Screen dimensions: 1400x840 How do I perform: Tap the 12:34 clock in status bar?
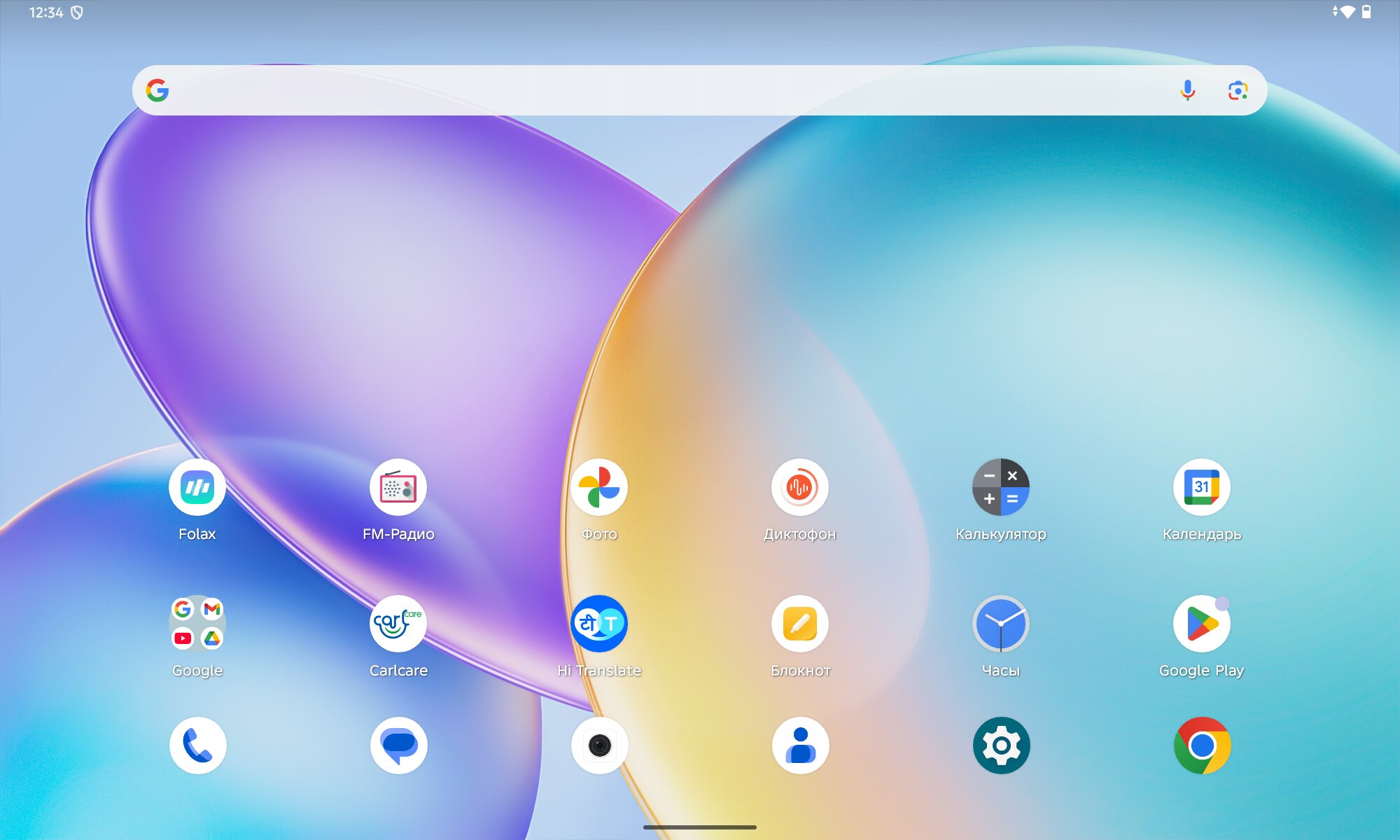coord(46,13)
